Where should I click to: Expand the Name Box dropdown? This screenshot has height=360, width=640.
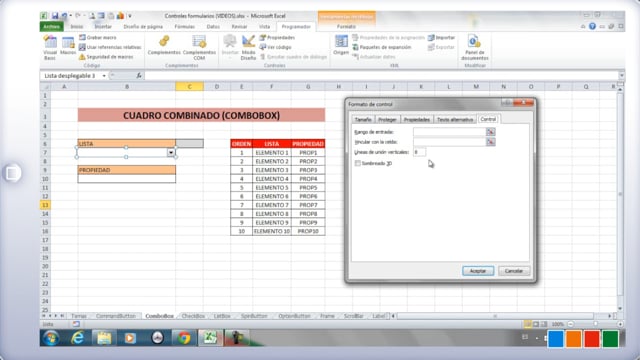tap(104, 76)
